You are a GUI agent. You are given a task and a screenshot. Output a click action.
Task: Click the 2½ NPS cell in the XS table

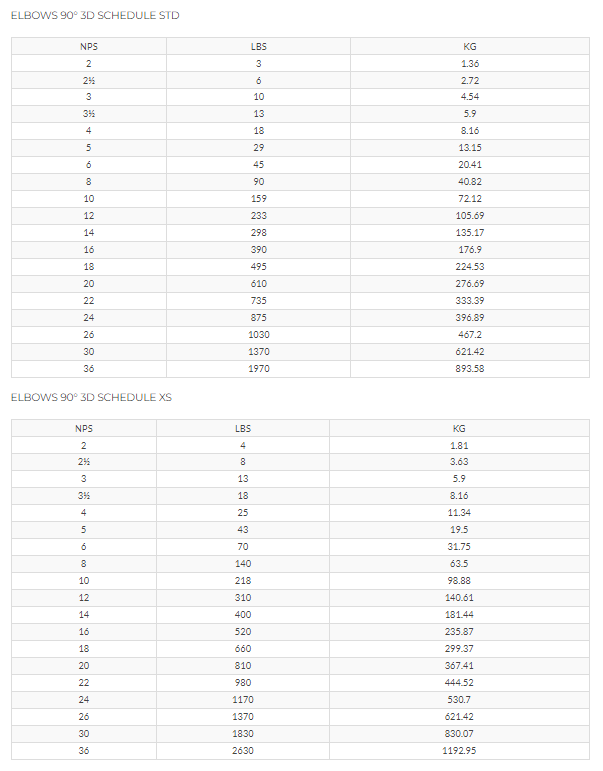point(84,462)
